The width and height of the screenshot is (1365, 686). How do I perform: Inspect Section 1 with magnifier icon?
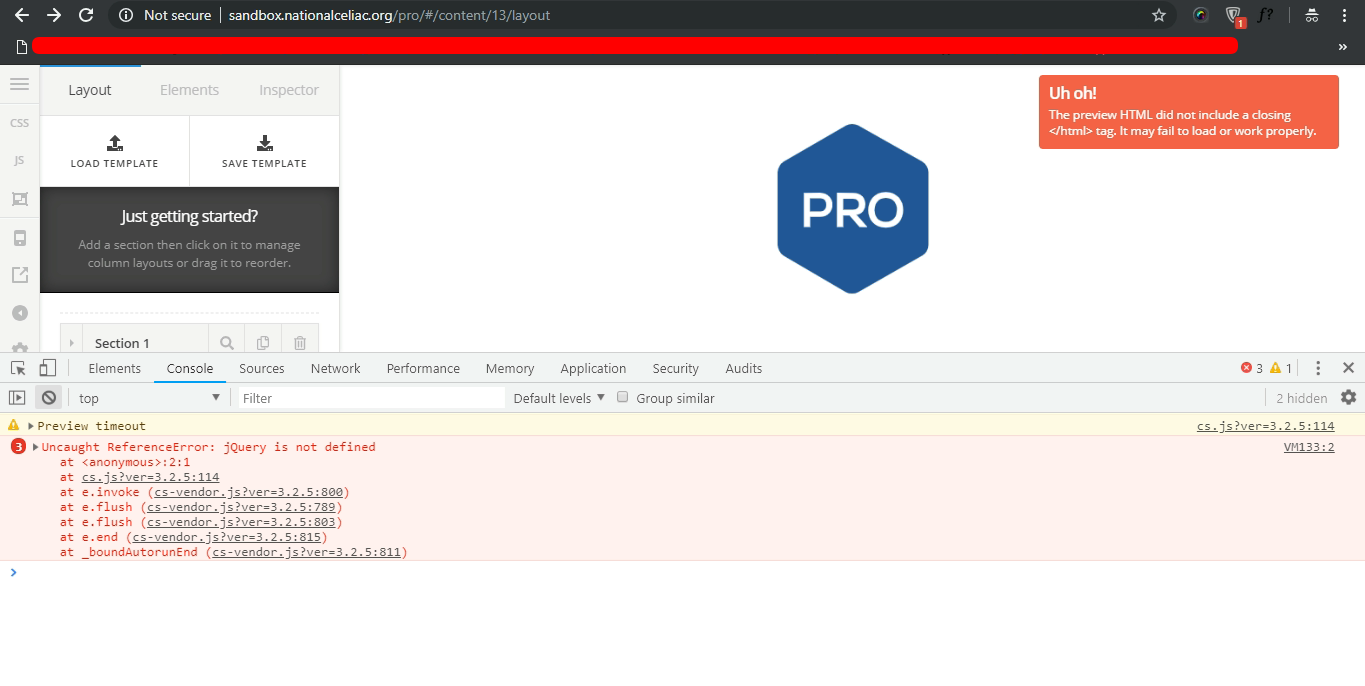227,343
